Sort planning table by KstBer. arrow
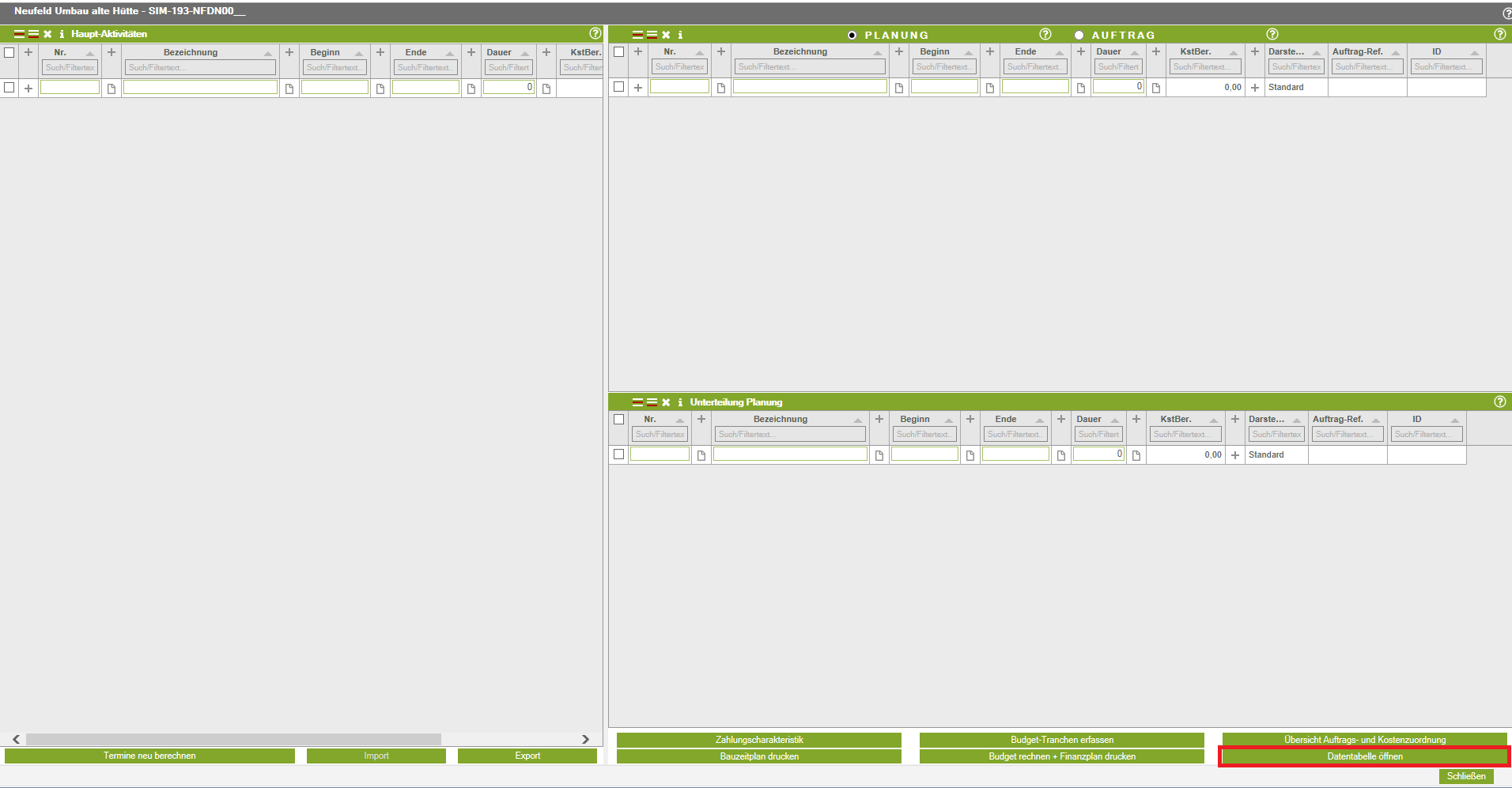 pyautogui.click(x=1234, y=53)
